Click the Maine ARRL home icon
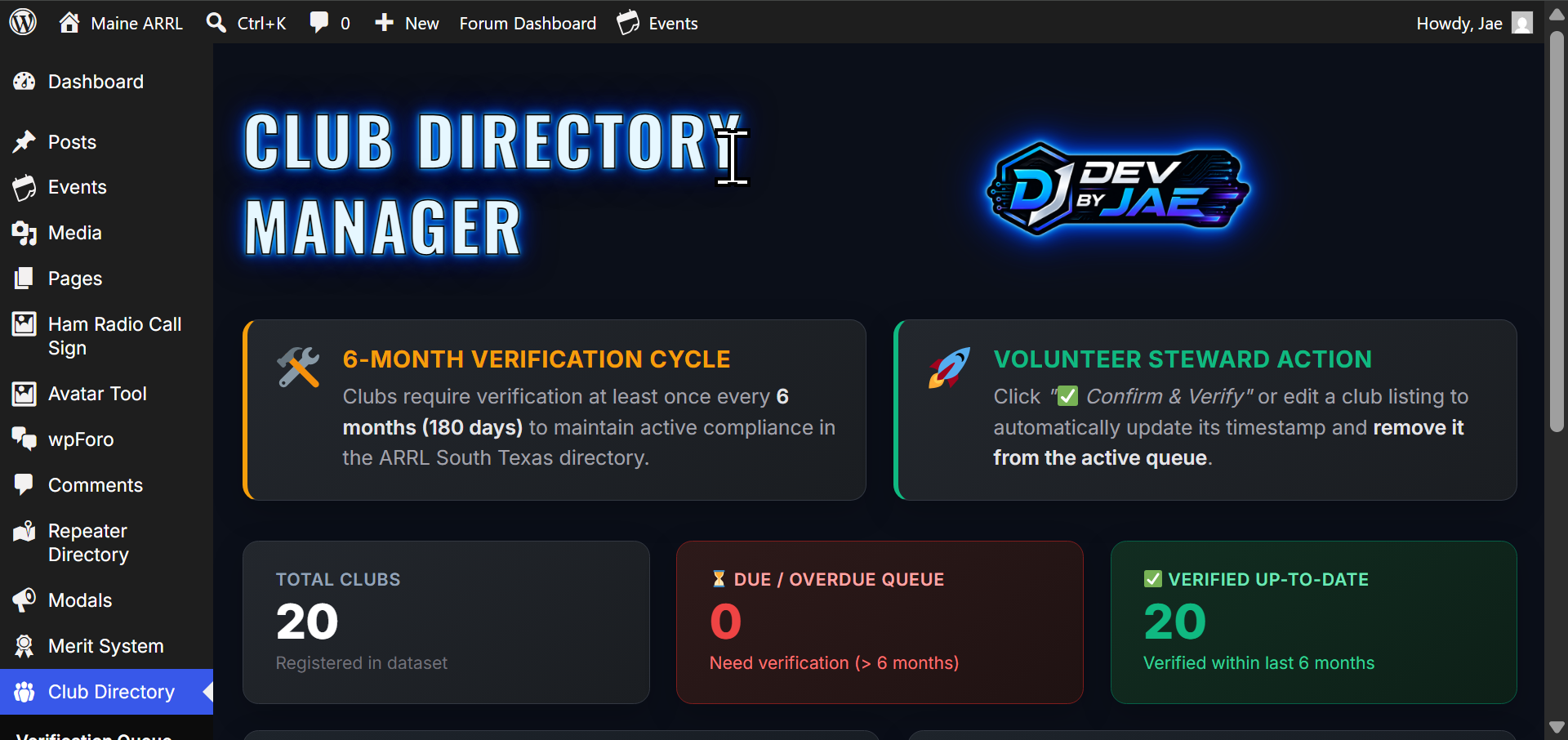Image resolution: width=1568 pixels, height=740 pixels. 69,22
